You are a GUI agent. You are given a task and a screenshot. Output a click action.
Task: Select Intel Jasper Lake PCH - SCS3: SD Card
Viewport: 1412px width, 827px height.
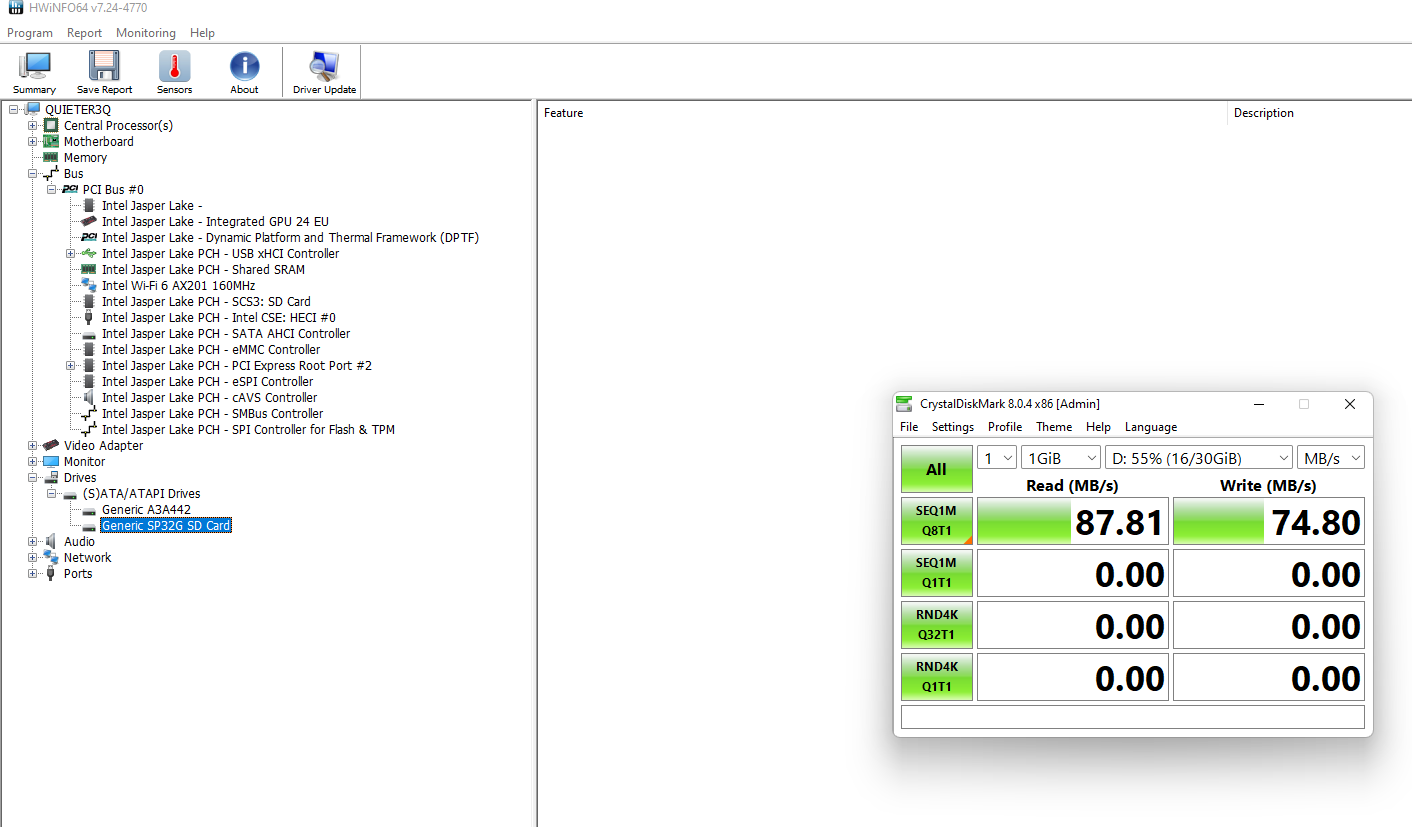pyautogui.click(x=206, y=301)
